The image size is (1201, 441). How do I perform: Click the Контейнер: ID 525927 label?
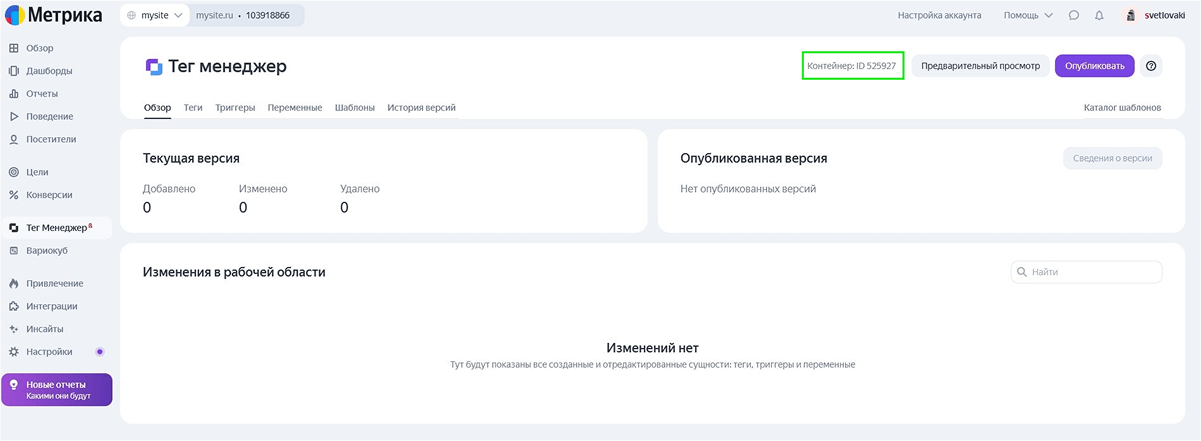852,66
